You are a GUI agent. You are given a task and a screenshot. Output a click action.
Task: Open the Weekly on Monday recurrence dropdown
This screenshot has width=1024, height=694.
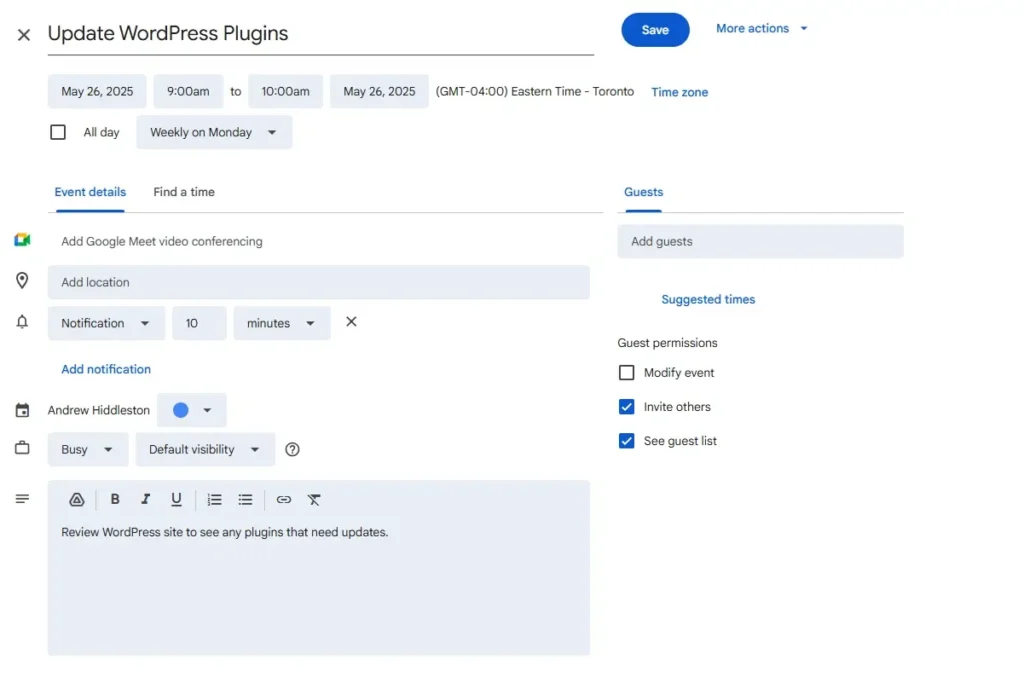point(214,133)
